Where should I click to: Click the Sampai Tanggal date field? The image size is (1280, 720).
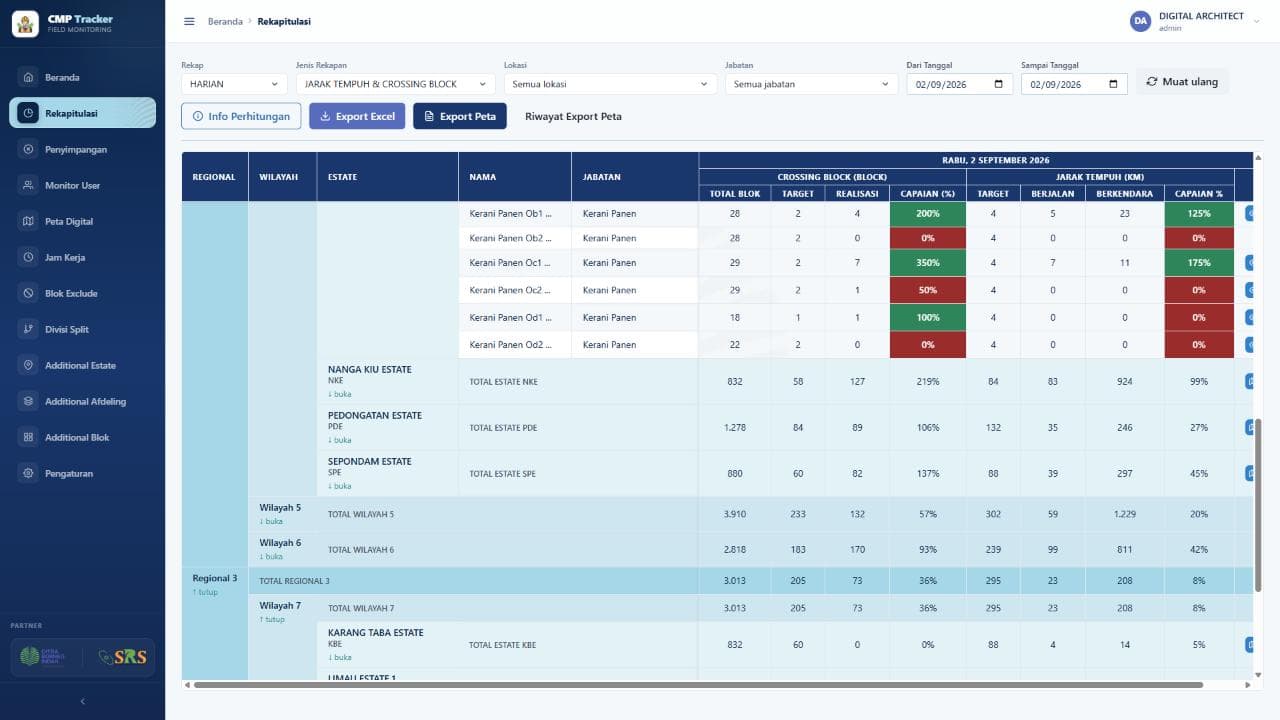click(x=1075, y=84)
